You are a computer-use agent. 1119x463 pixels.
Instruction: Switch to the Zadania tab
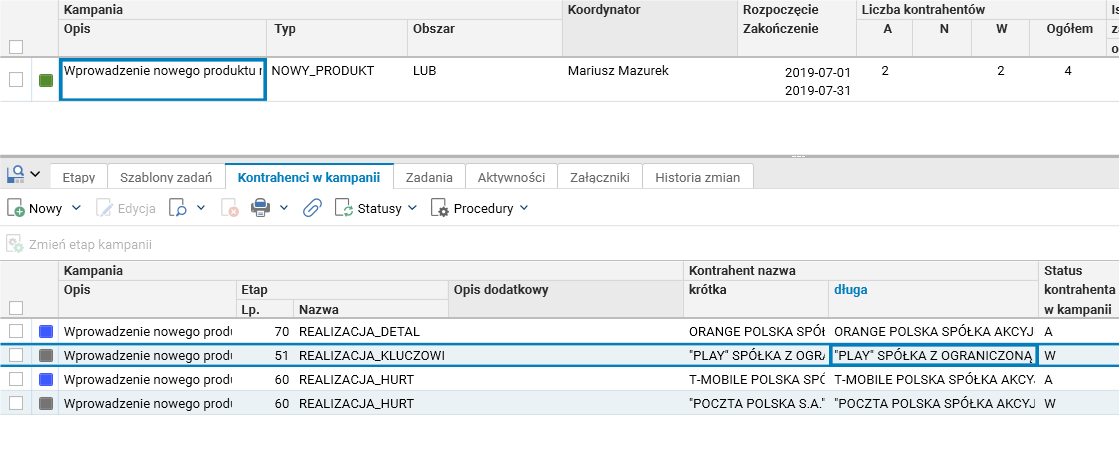(429, 177)
